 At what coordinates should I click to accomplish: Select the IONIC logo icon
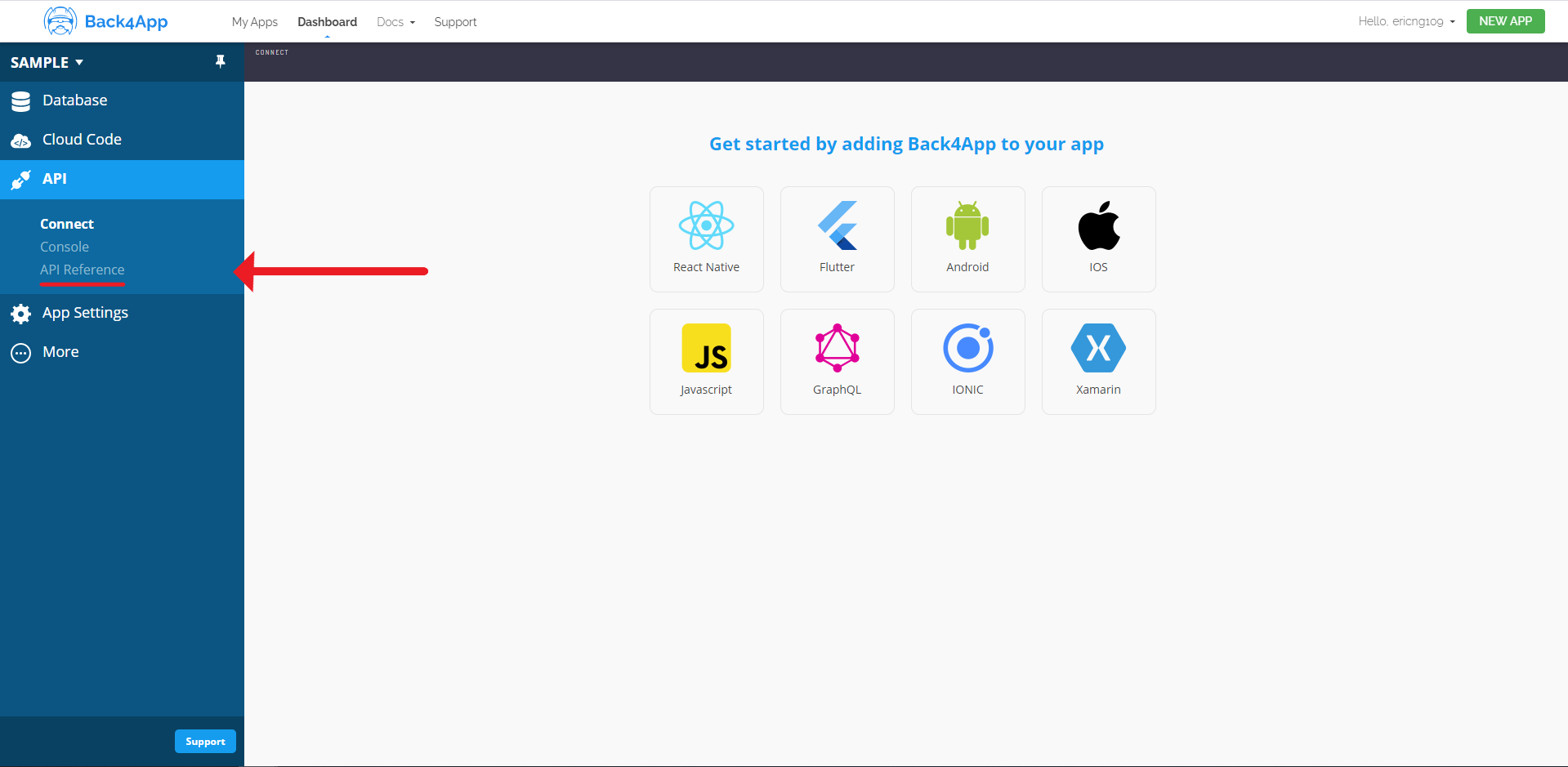(968, 348)
